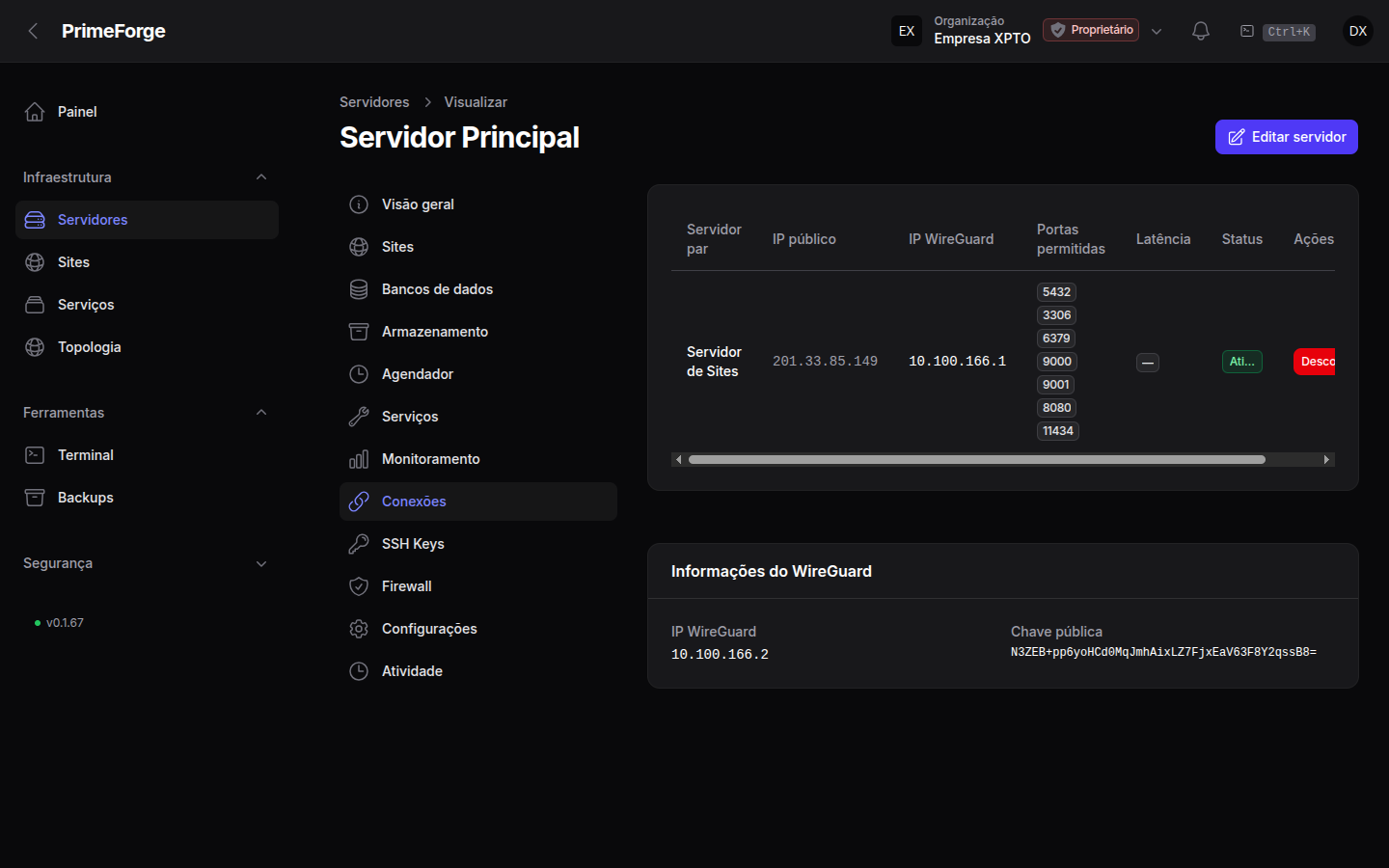Click the Sites globe icon in sidebar
The image size is (1389, 868).
click(35, 262)
